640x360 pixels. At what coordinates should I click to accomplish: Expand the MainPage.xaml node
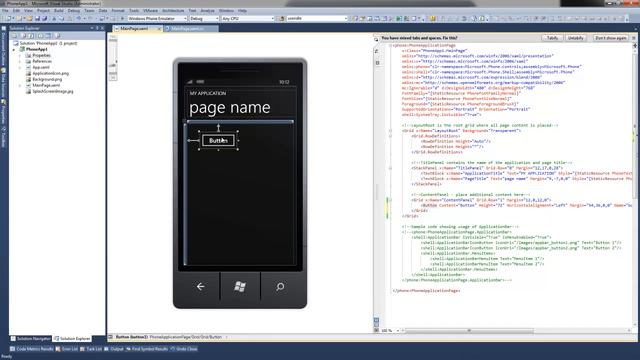coord(20,85)
